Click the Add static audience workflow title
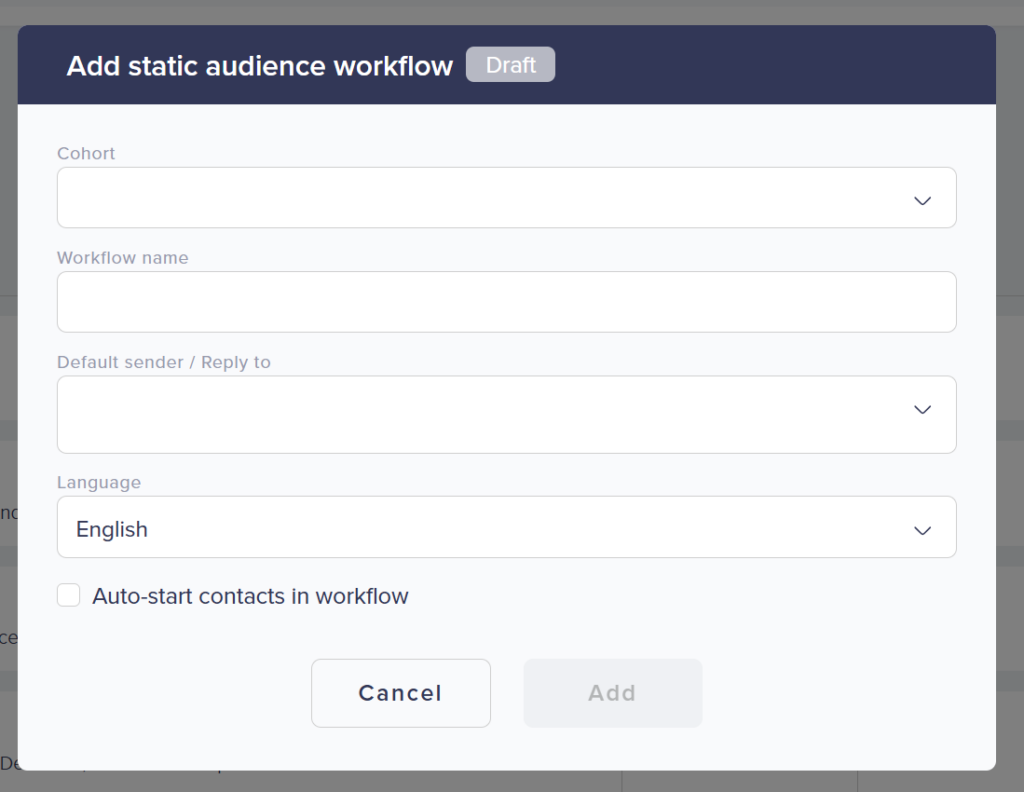This screenshot has width=1024, height=792. point(259,67)
